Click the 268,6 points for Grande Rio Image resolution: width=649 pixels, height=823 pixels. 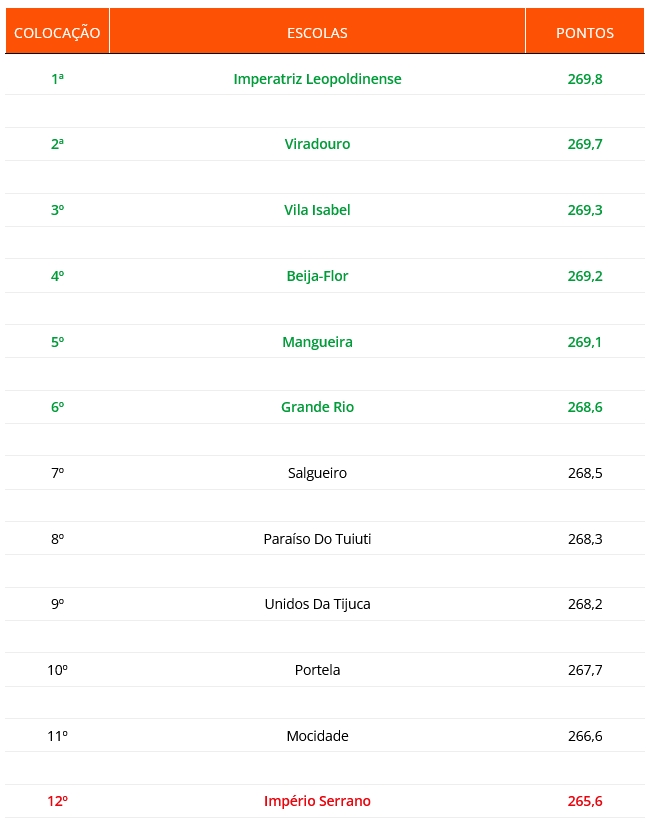click(x=585, y=407)
